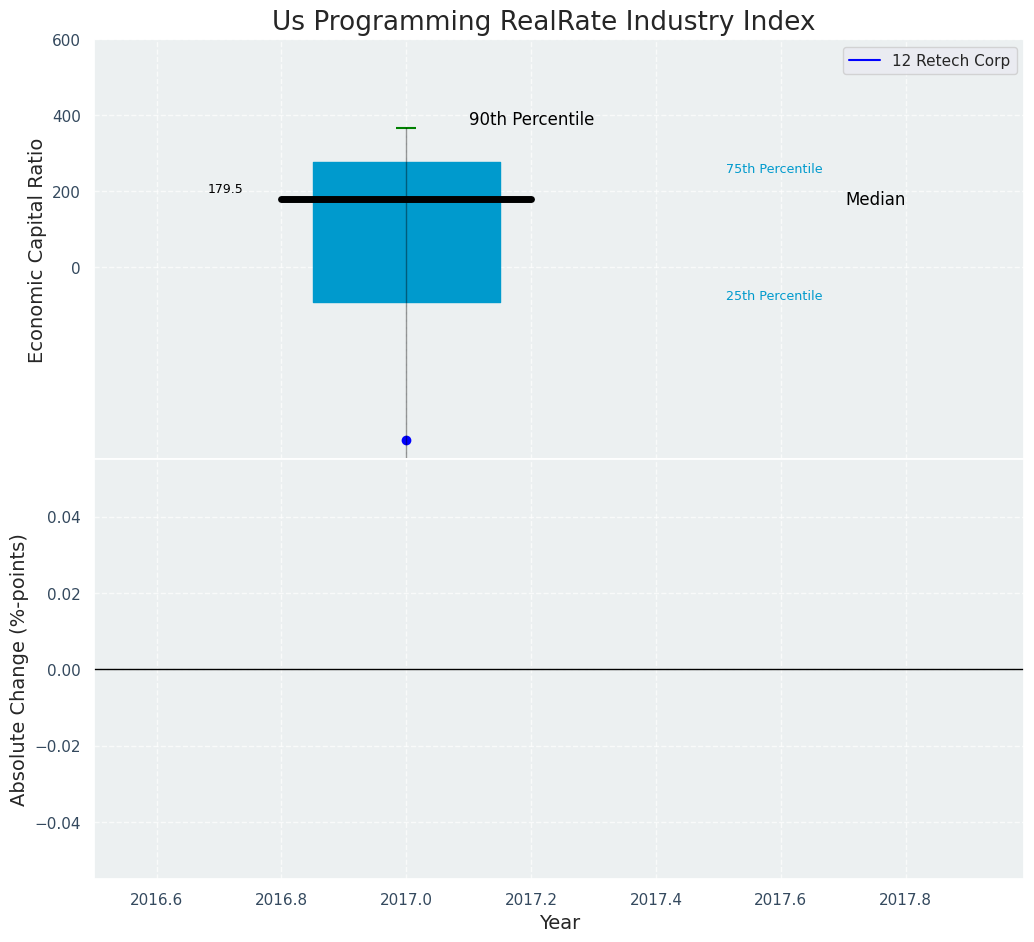This screenshot has height=942, width=1034.
Task: Select the 'Median' annotation text
Action: pos(875,200)
